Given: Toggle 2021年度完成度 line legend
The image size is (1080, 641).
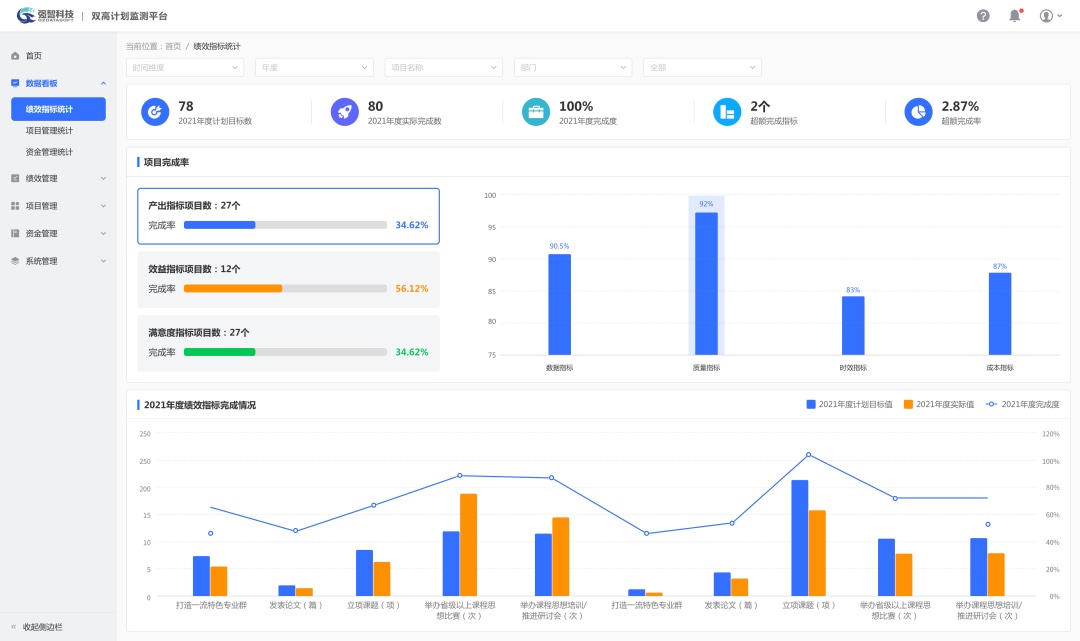Looking at the screenshot, I should tap(1022, 404).
